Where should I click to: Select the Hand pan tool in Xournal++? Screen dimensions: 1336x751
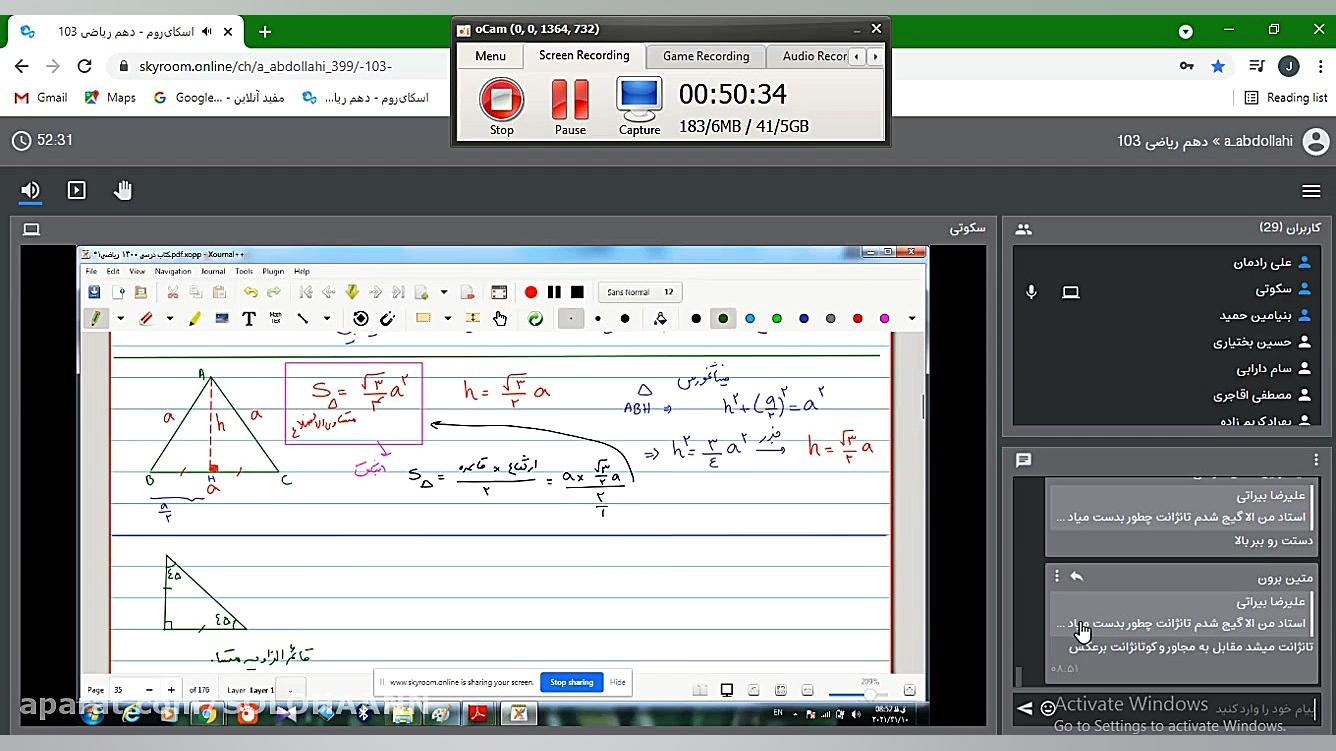(499, 318)
